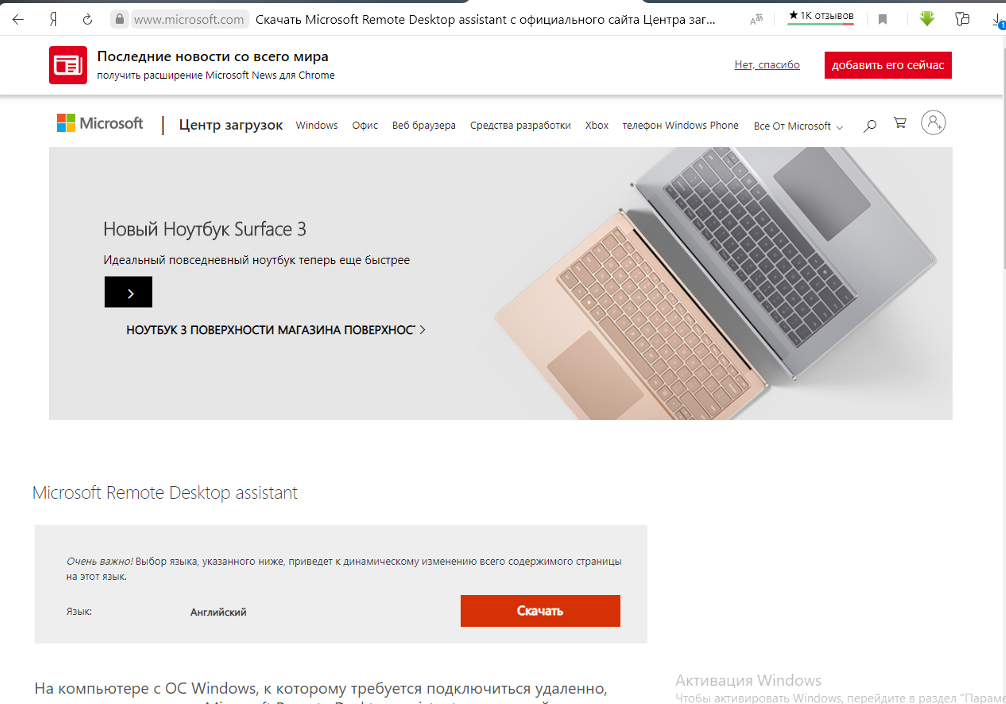Expand the Все От Microsoft dropdown

[798, 126]
